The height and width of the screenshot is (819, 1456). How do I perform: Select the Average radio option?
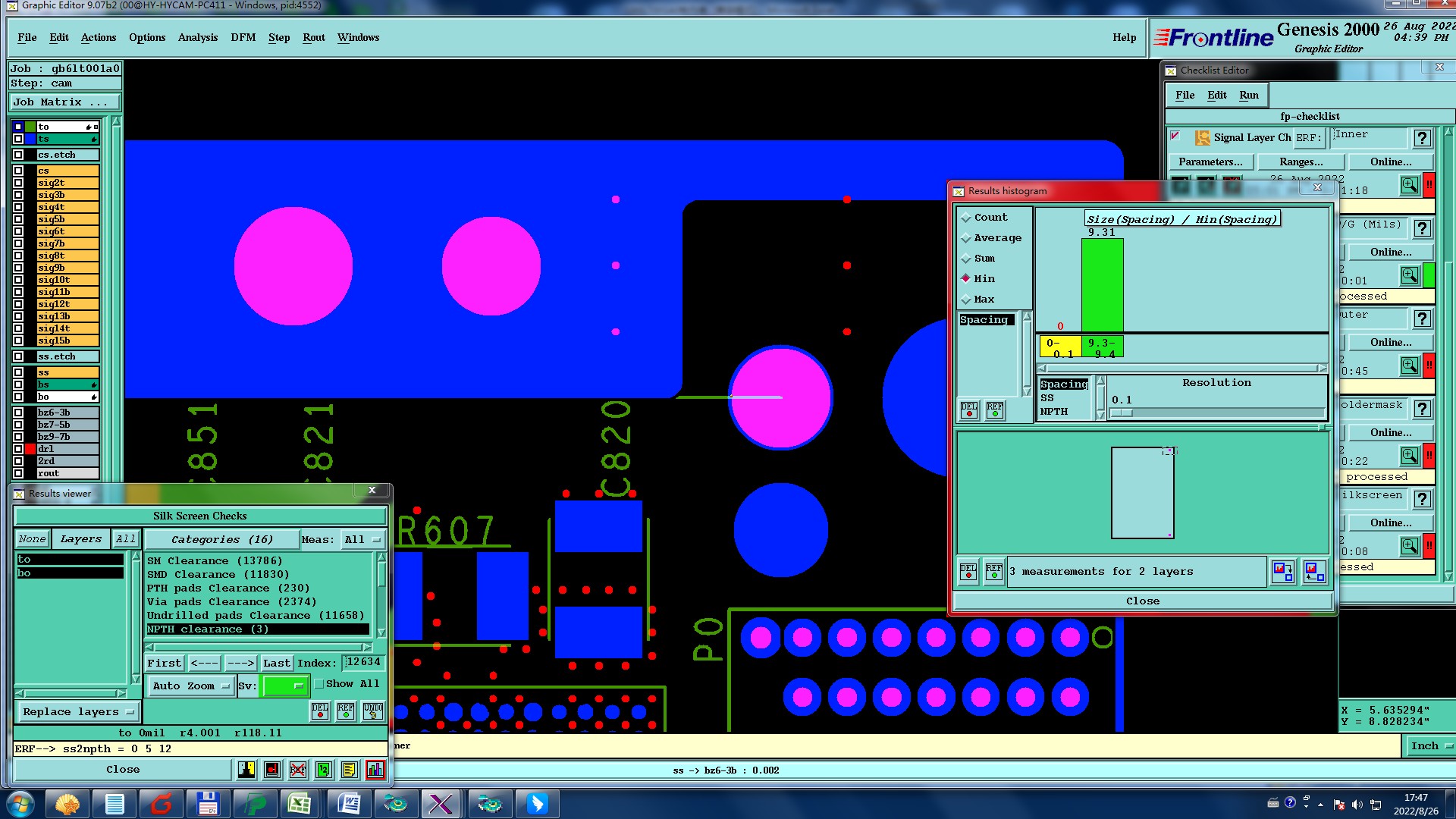point(966,238)
